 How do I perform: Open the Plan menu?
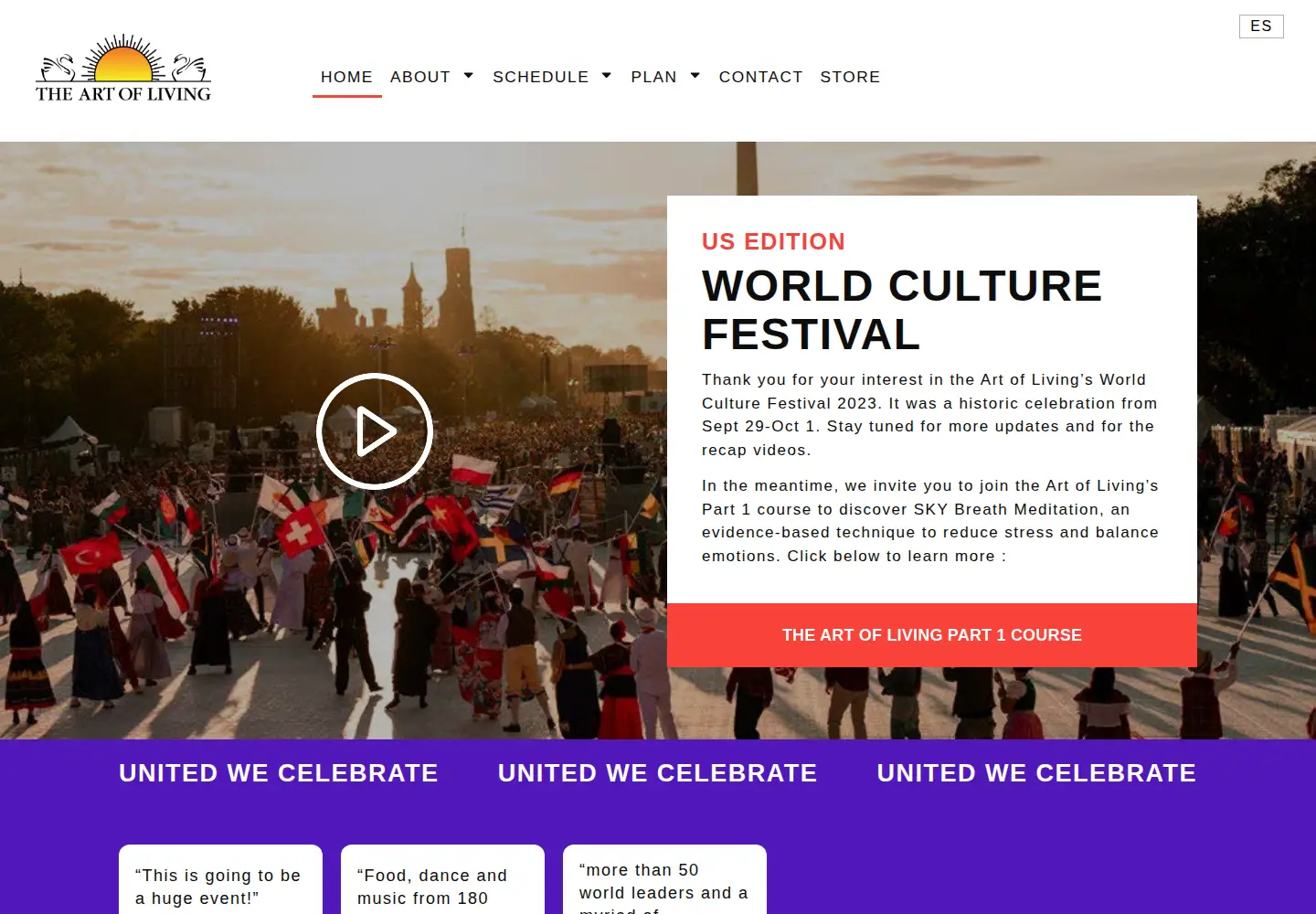tap(653, 77)
